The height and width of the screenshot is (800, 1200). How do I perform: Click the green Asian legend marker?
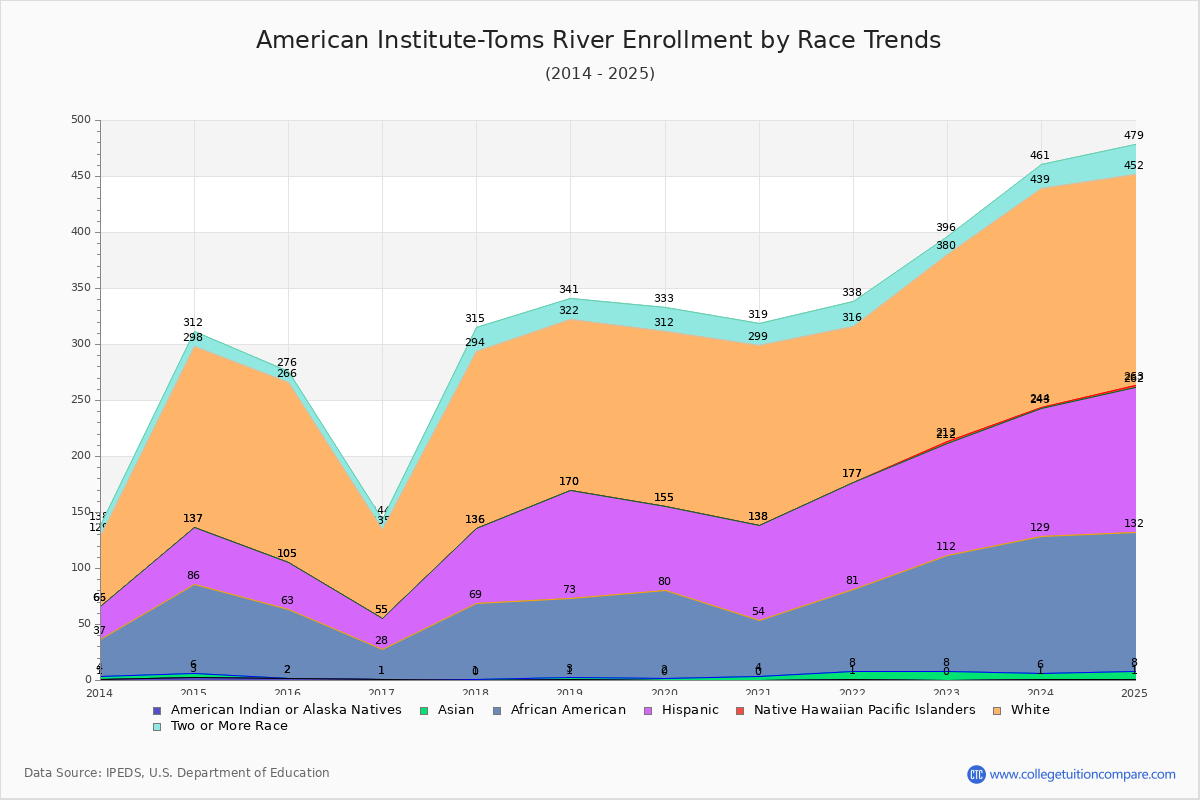424,710
